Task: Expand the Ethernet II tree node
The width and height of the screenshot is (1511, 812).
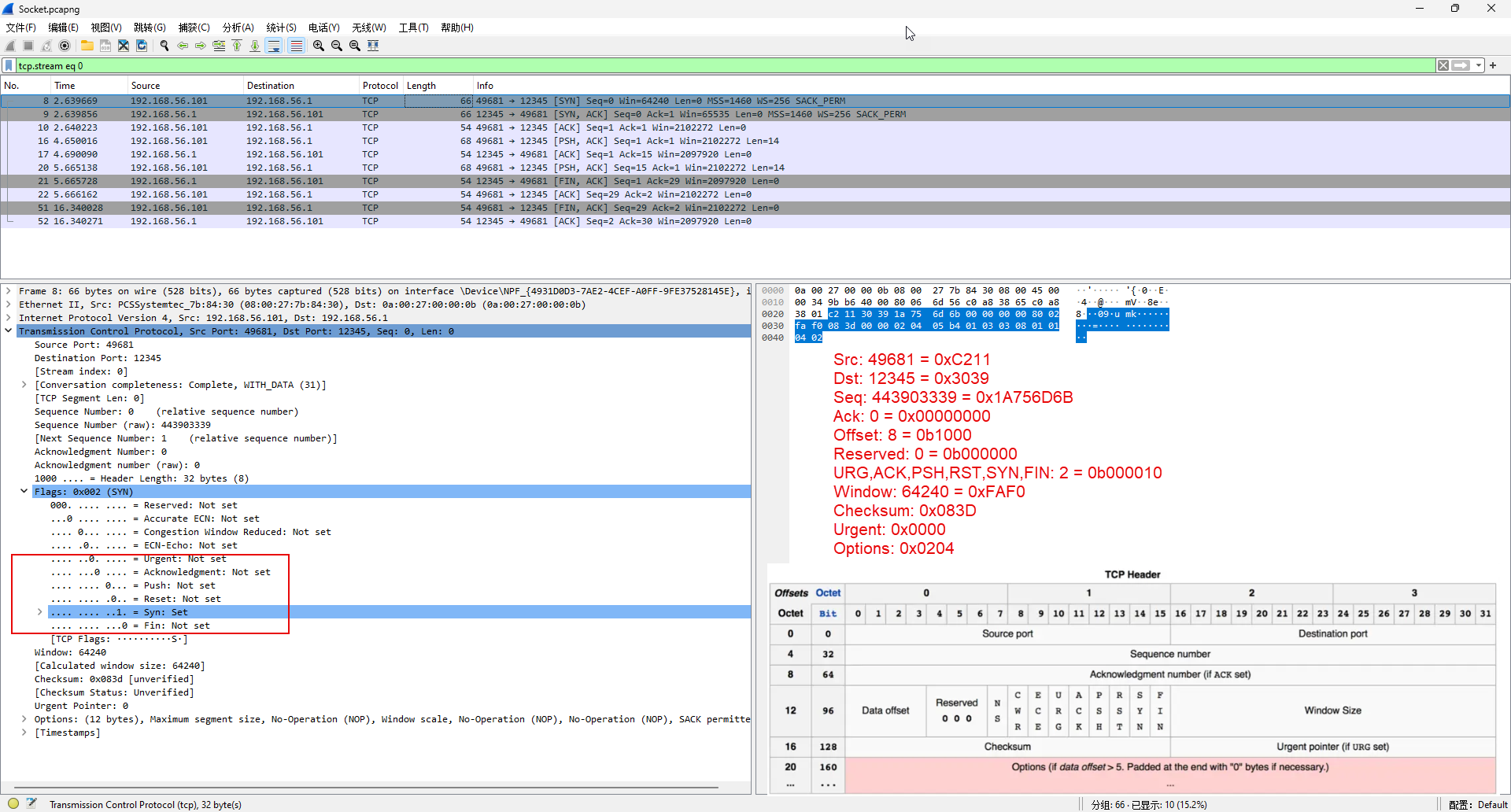Action: (9, 304)
